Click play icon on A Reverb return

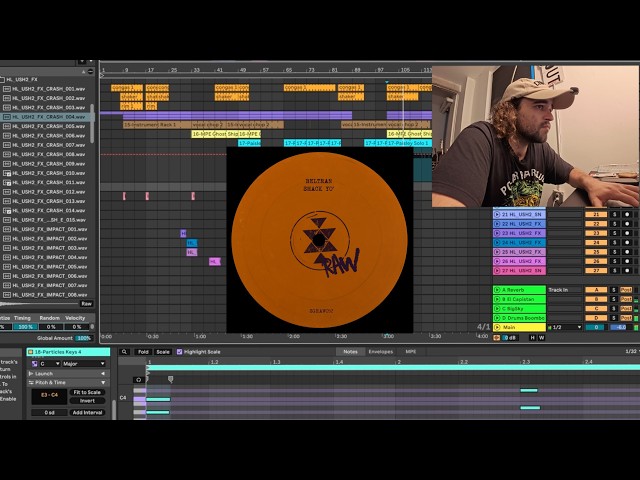pyautogui.click(x=497, y=290)
